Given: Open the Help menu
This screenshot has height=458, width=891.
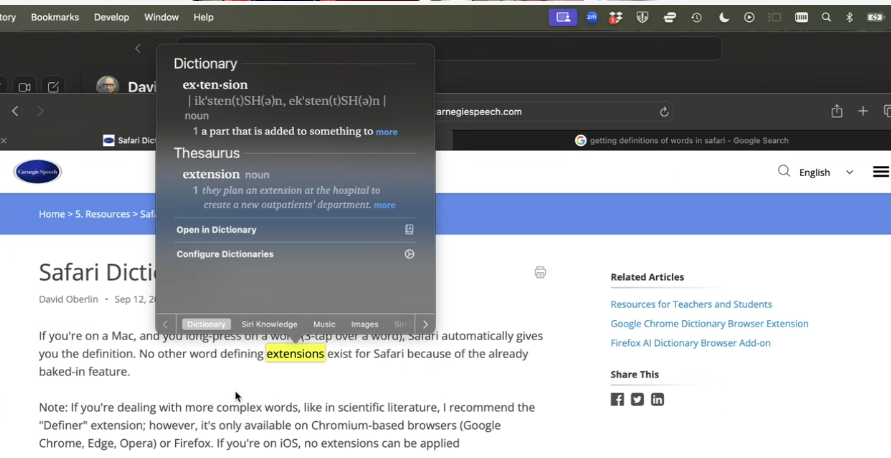Looking at the screenshot, I should 203,17.
